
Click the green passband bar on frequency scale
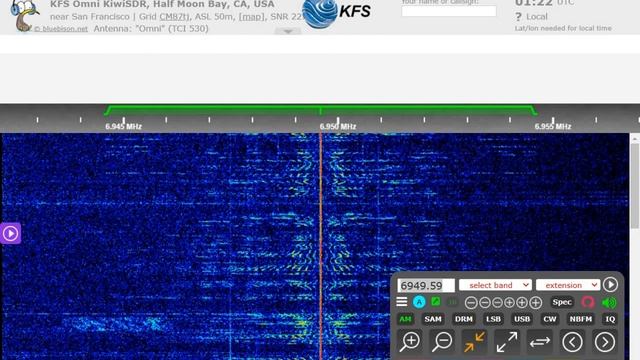pyautogui.click(x=320, y=109)
